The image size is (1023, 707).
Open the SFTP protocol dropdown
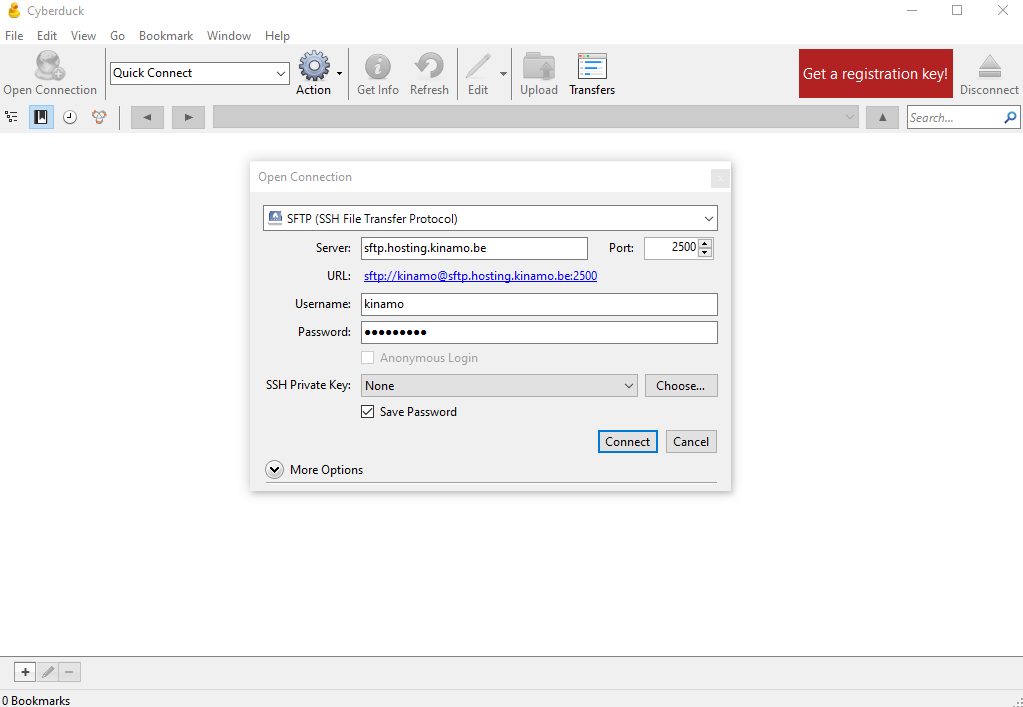pos(490,218)
